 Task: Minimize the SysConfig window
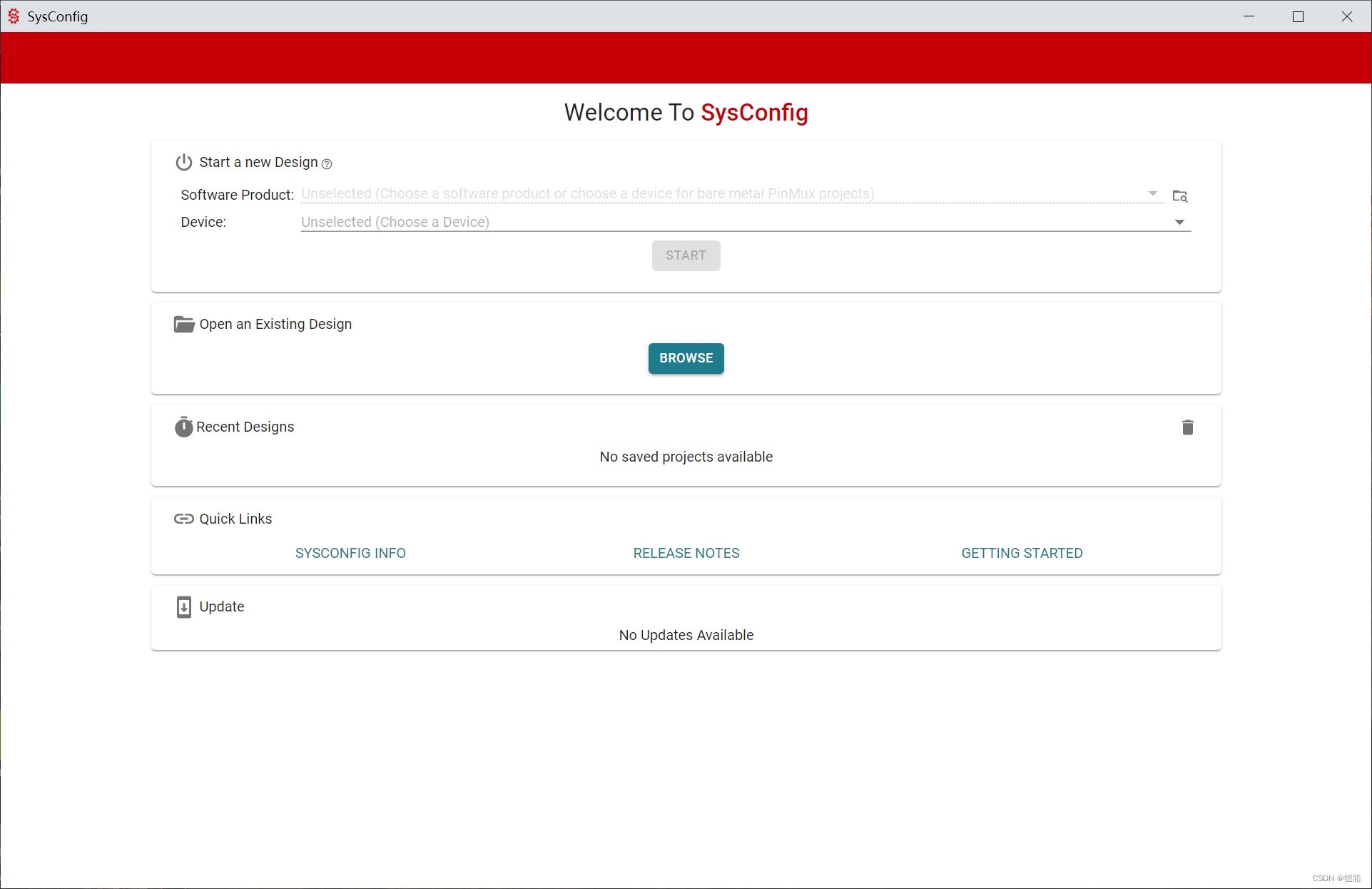(1249, 16)
